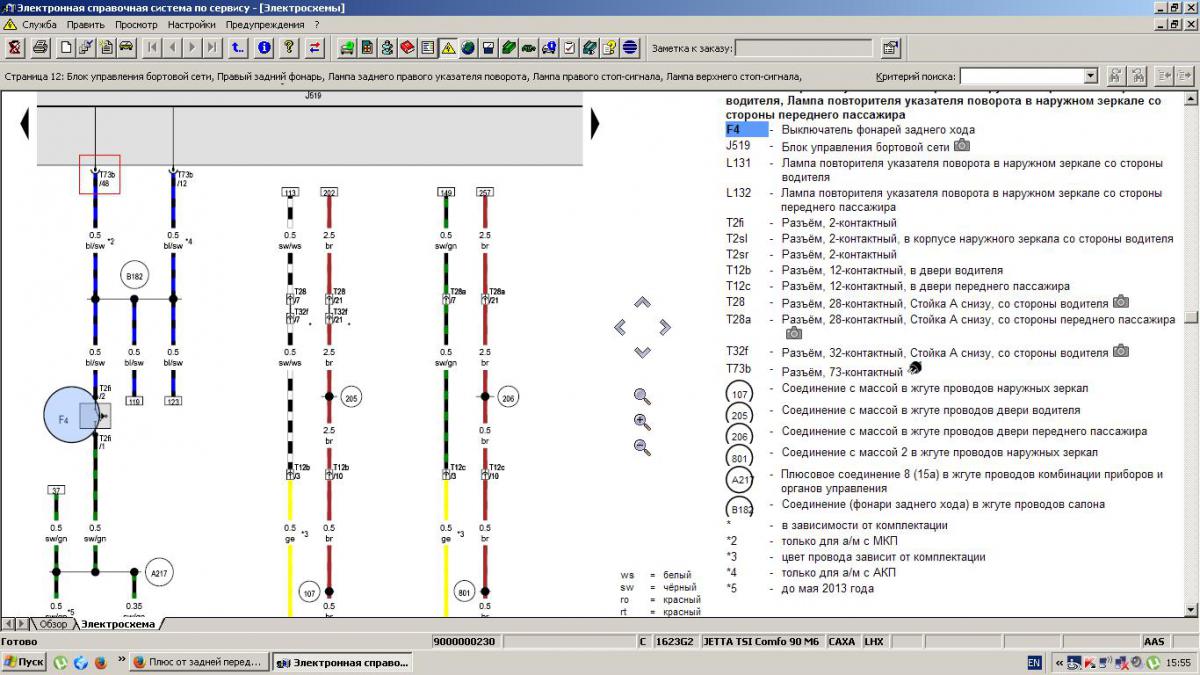The image size is (1200, 675).
Task: Go to previous diagram page black arrow
Action: coord(26,124)
